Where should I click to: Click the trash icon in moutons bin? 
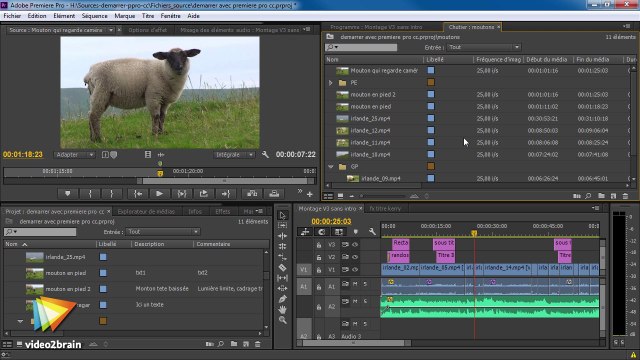click(x=625, y=196)
